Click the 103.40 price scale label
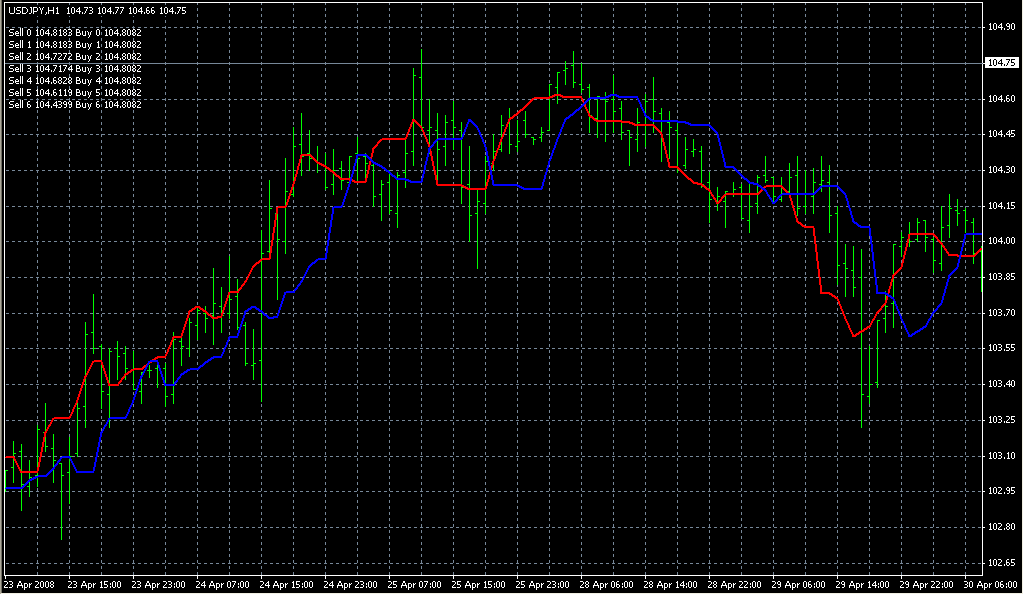Image resolution: width=1024 pixels, height=594 pixels. (1001, 385)
